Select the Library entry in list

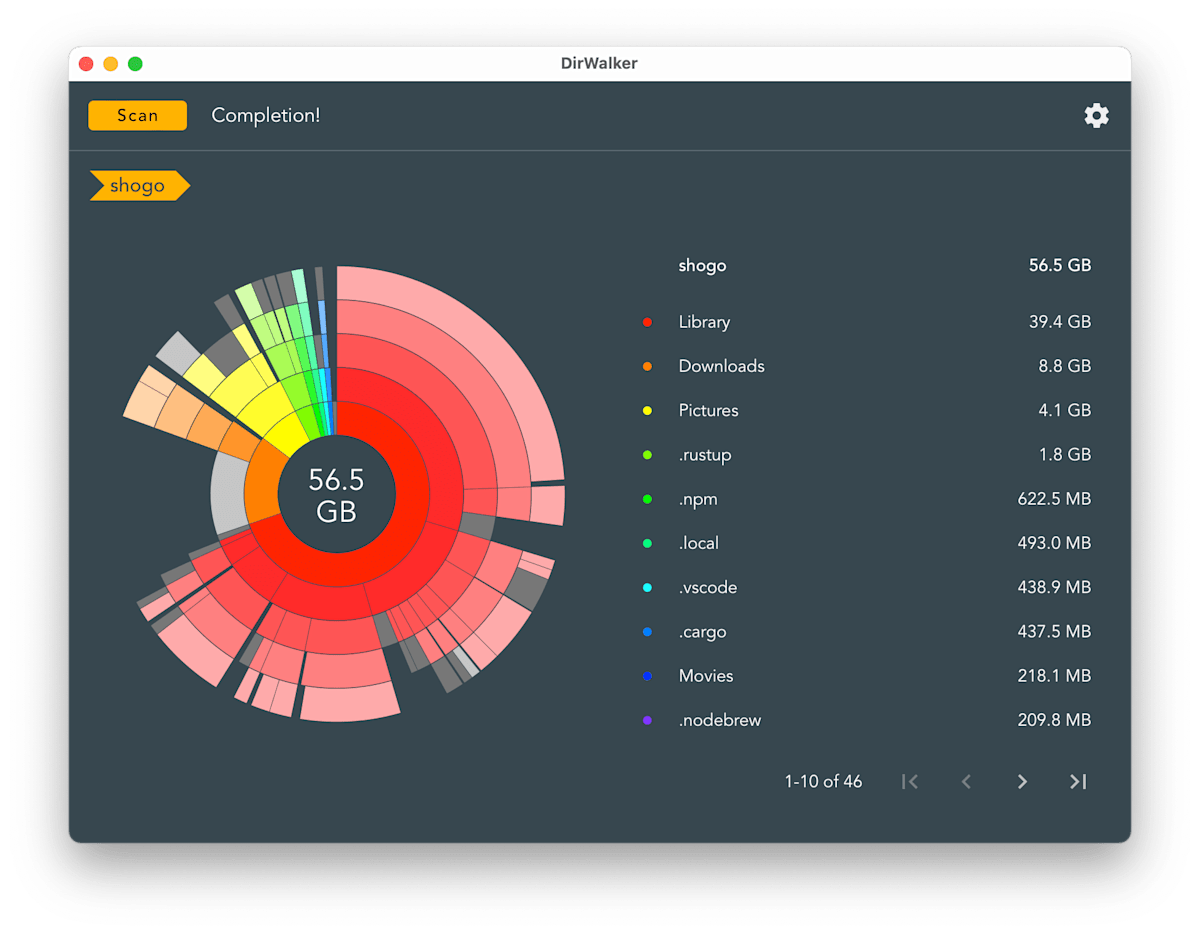point(866,322)
